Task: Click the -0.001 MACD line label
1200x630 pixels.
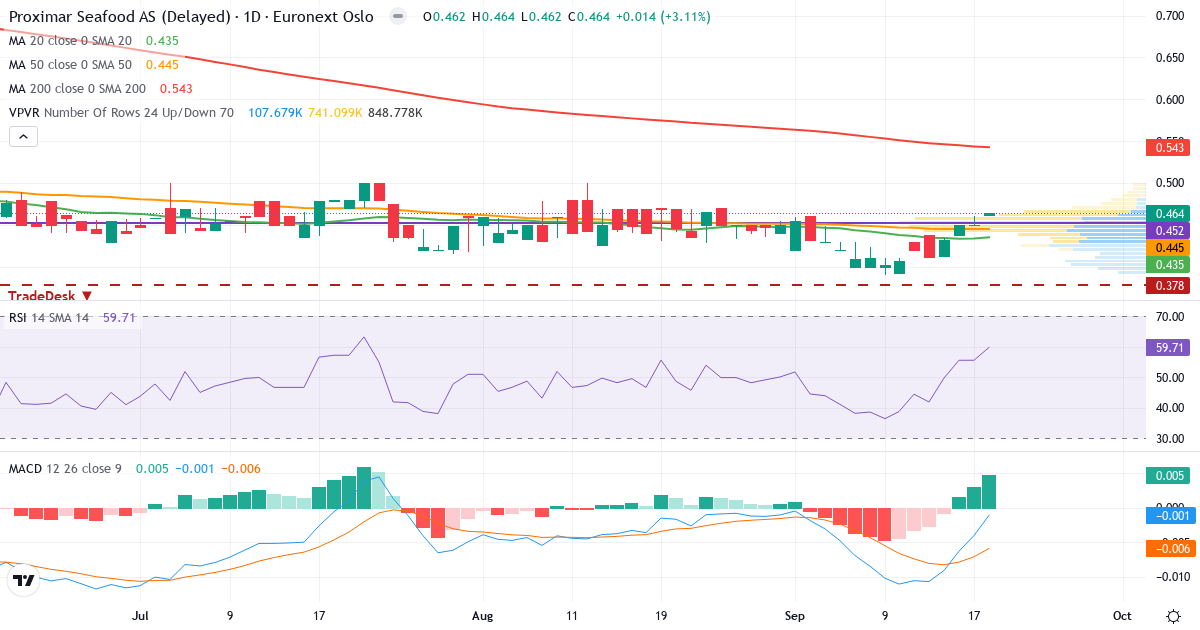Action: 1169,516
